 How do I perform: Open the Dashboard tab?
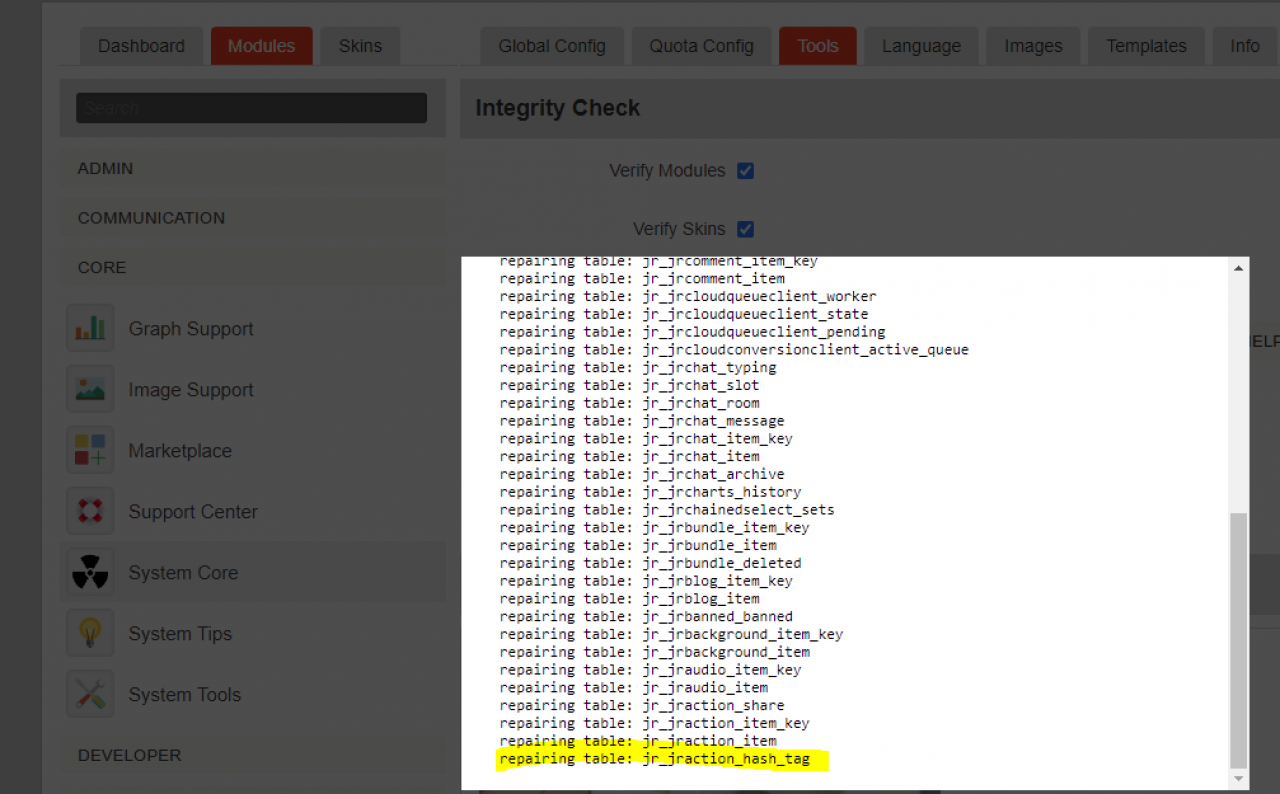click(141, 46)
